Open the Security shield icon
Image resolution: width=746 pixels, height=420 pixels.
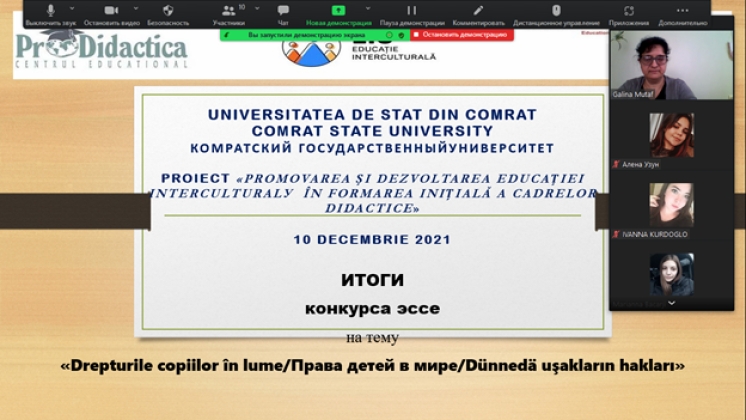[x=166, y=11]
